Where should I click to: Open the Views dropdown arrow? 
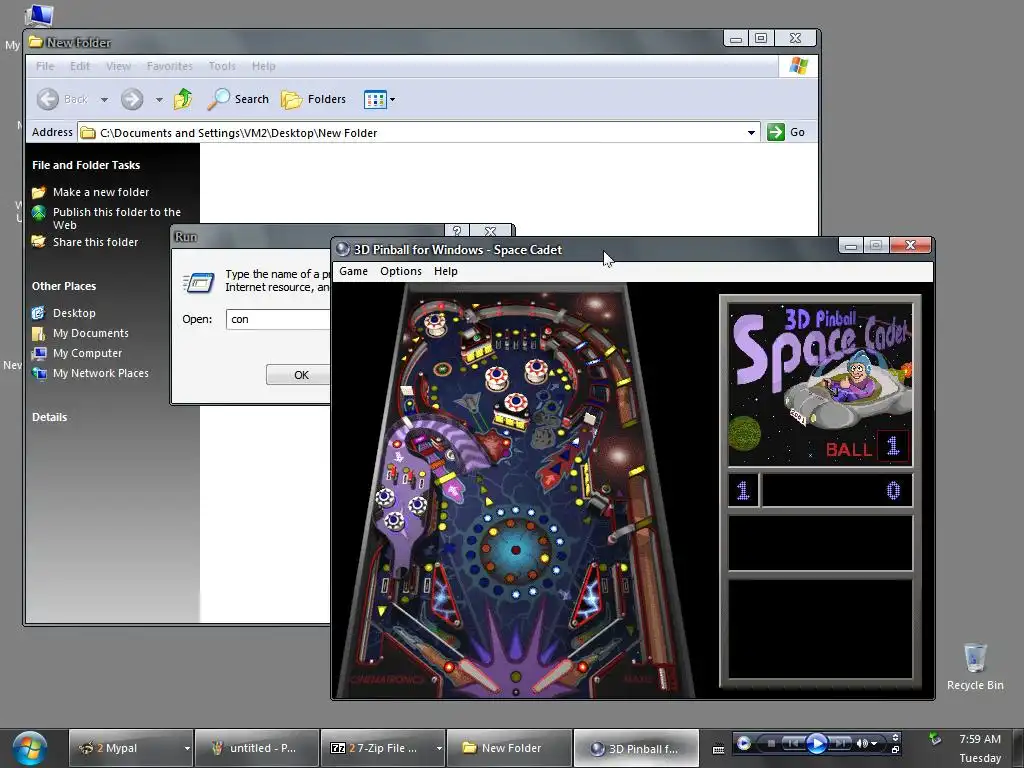392,100
